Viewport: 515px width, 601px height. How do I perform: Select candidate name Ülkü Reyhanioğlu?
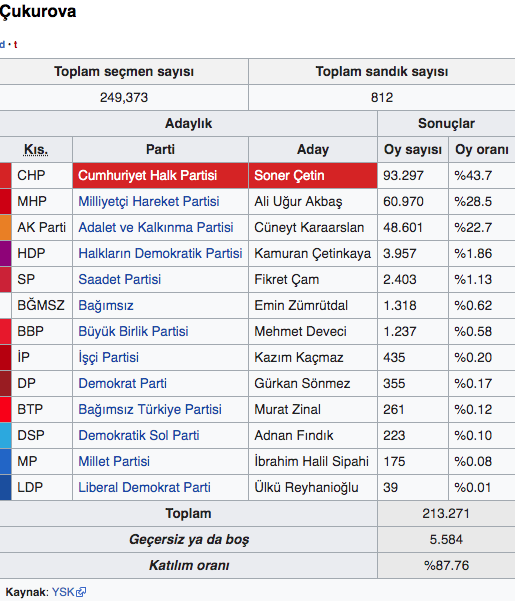306,488
